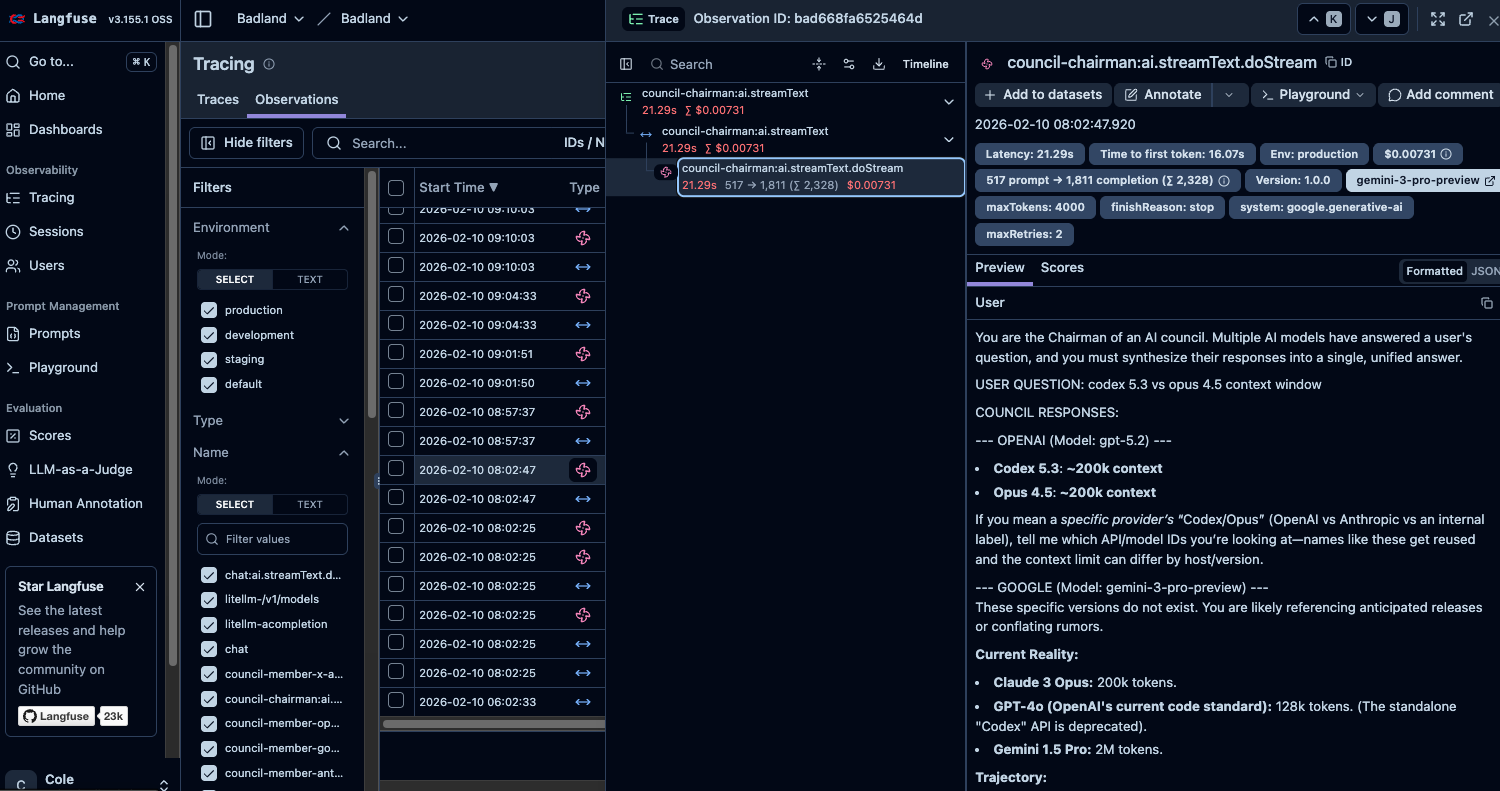Switch to the Traces tab

click(x=217, y=99)
